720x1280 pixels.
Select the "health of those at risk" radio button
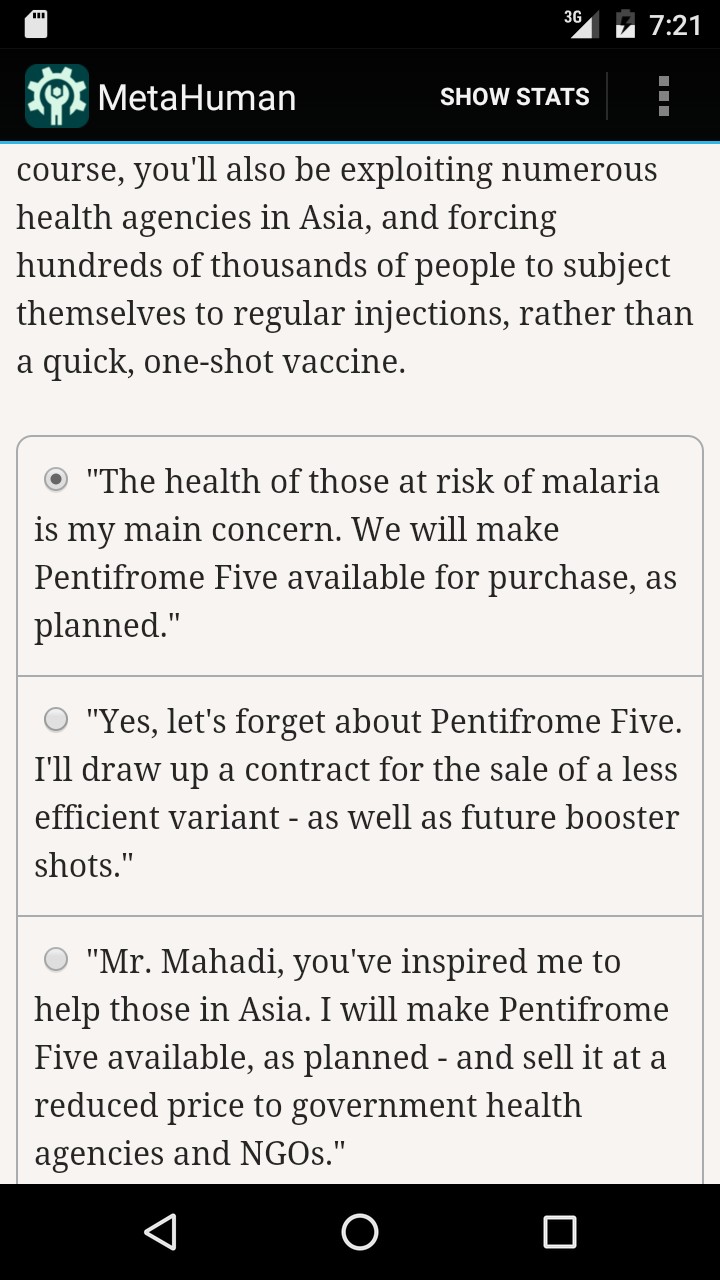tap(57, 480)
